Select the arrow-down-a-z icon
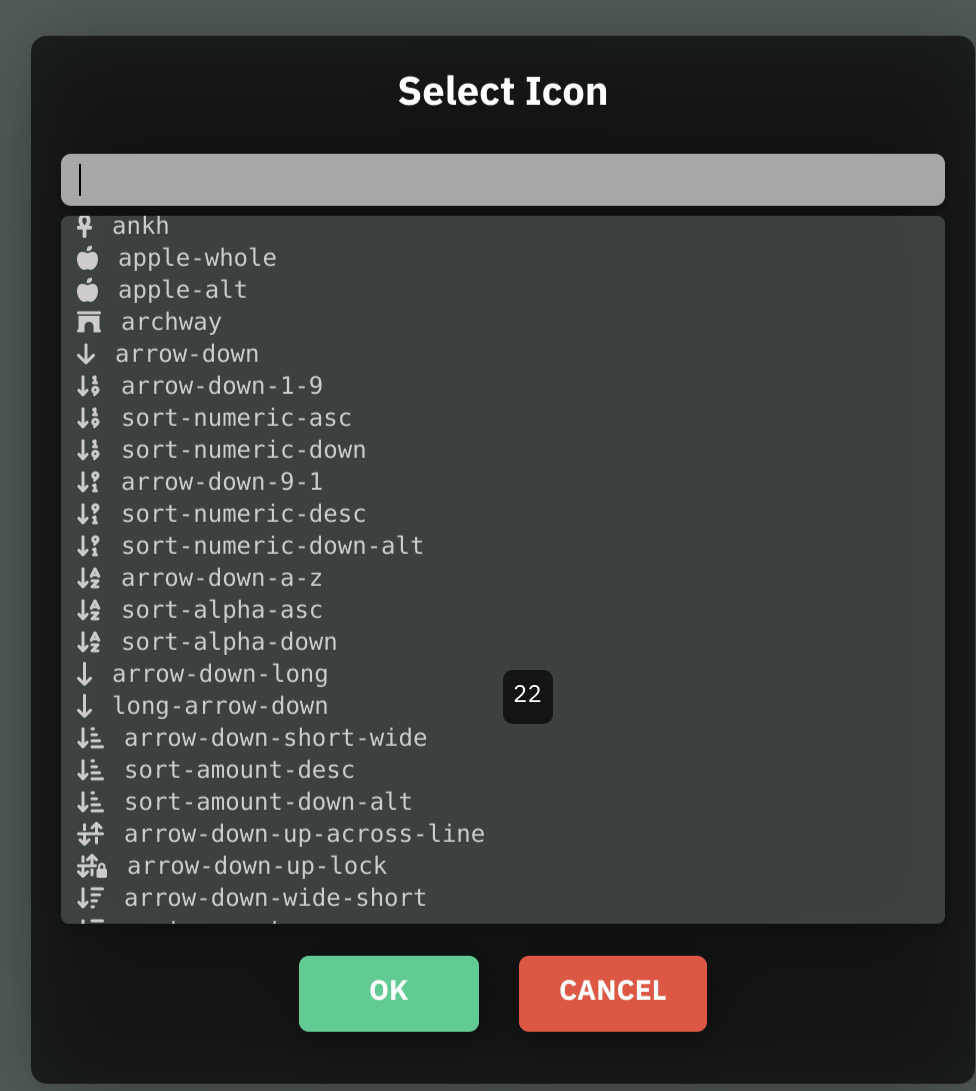This screenshot has width=976, height=1091. coord(199,578)
